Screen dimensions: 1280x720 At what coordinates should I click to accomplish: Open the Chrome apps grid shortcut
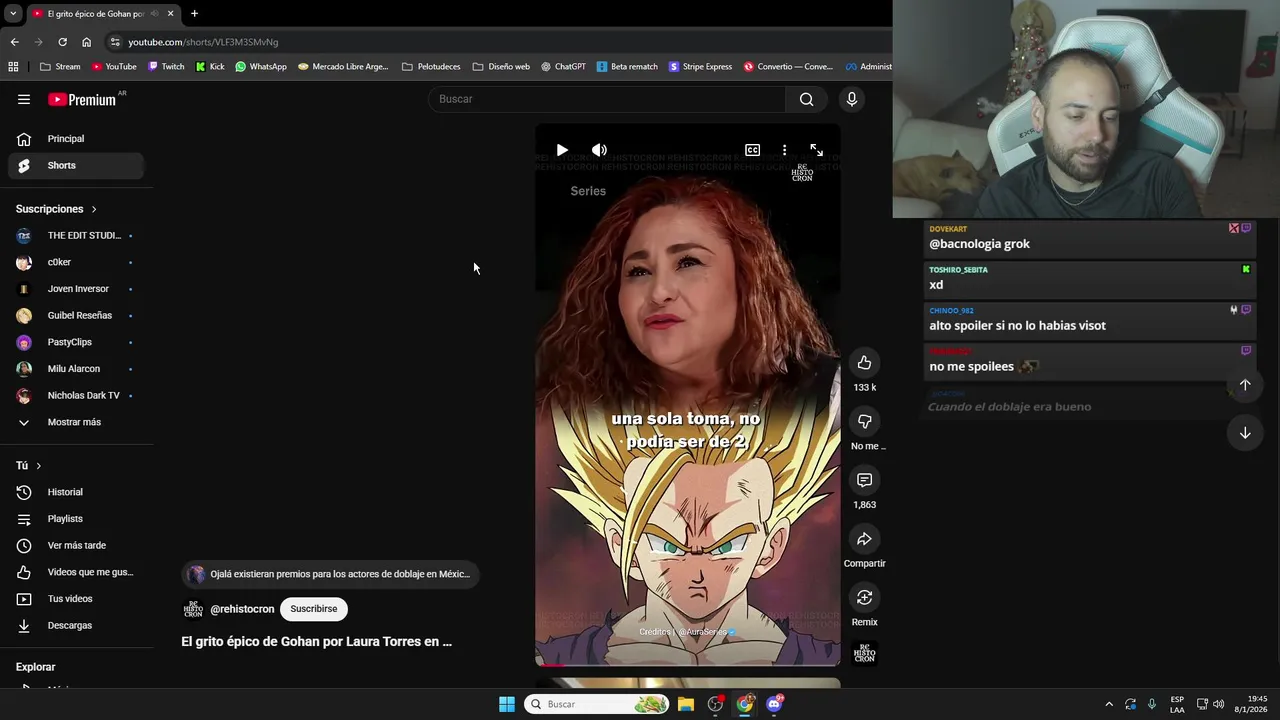(13, 67)
